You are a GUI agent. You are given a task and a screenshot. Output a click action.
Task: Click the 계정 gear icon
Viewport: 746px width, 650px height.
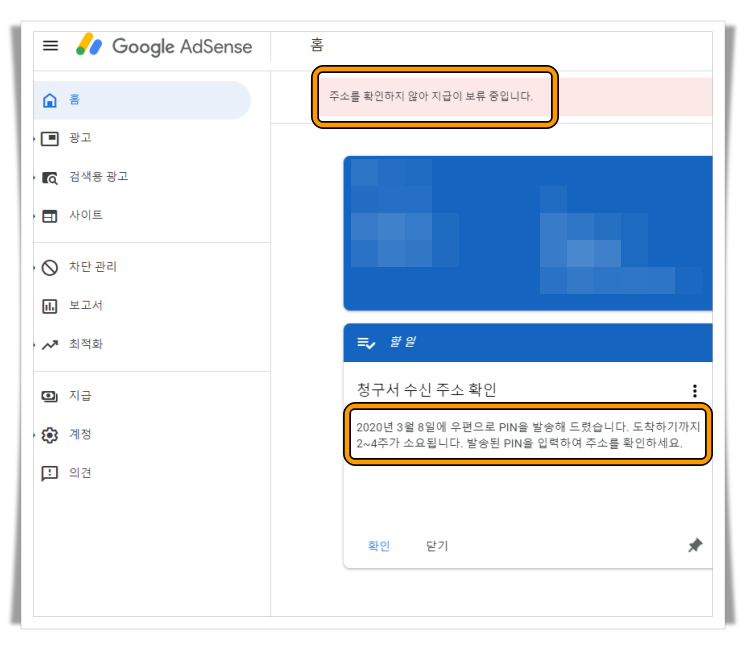tap(49, 434)
